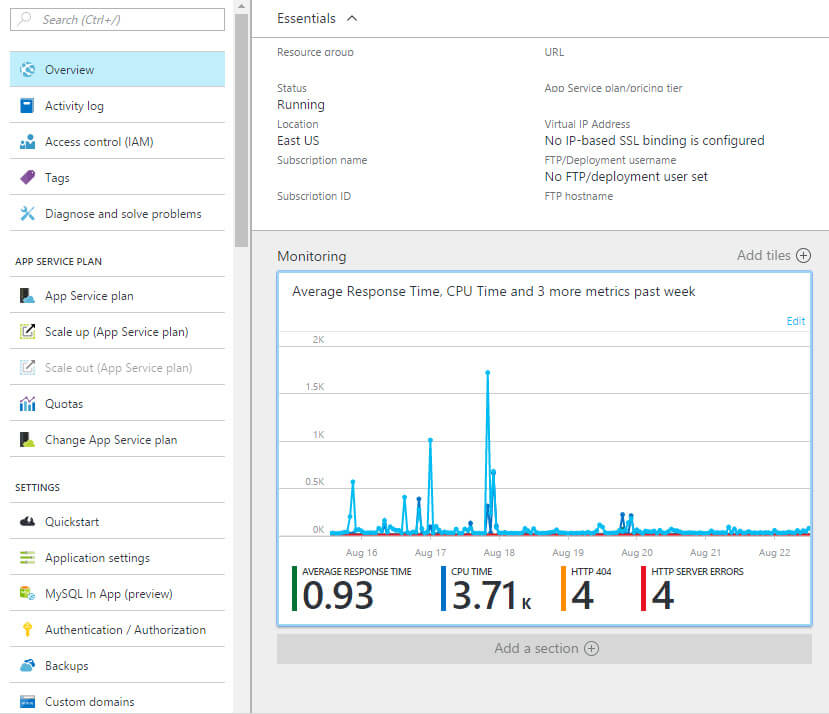Open Application settings menu item

[97, 558]
